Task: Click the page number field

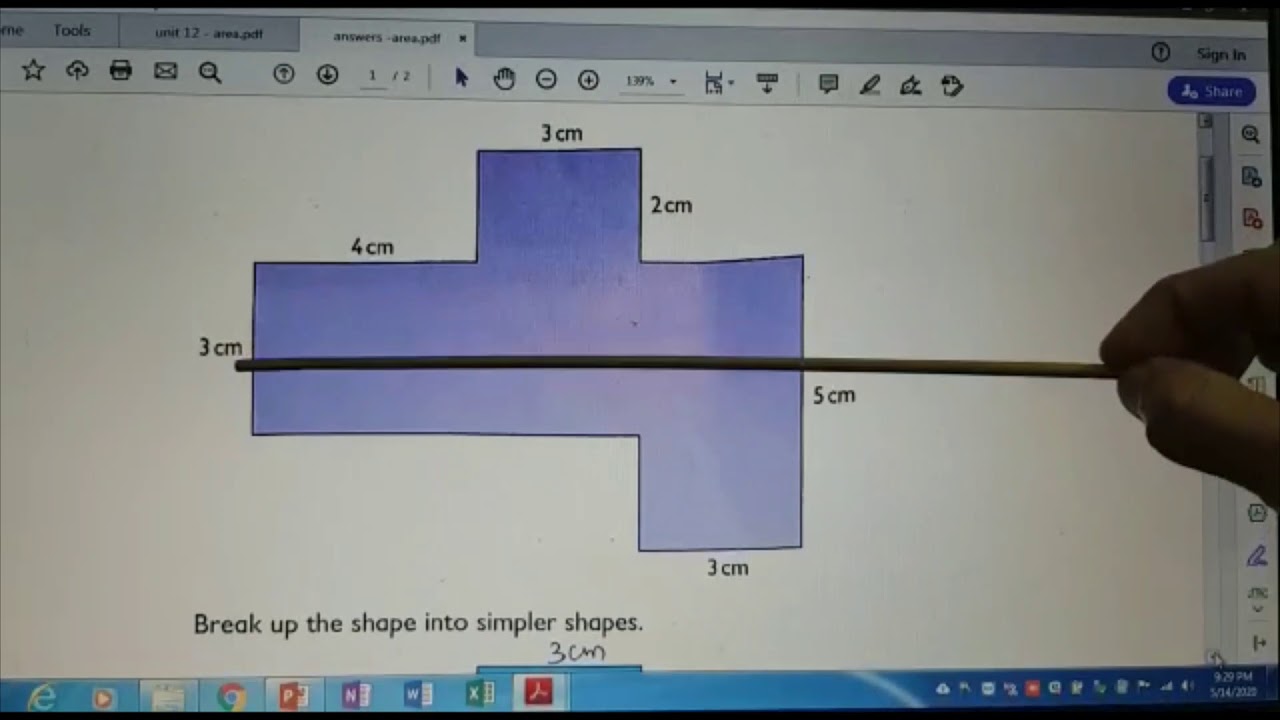Action: coord(373,76)
